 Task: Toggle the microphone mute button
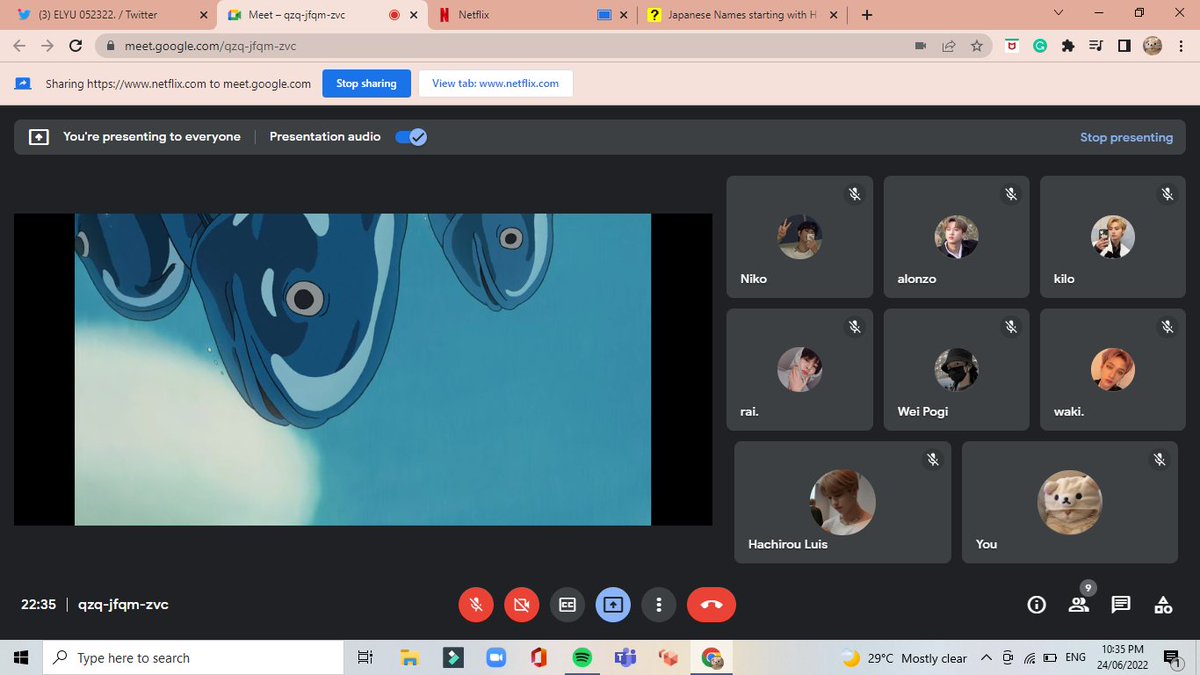coord(476,604)
